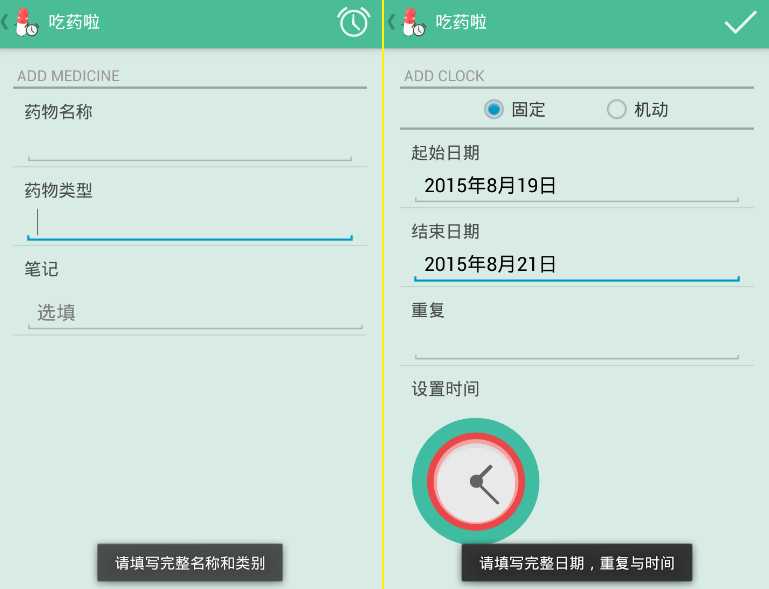Tap 吃药啦 title in right header
This screenshot has width=769, height=589.
pyautogui.click(x=461, y=22)
